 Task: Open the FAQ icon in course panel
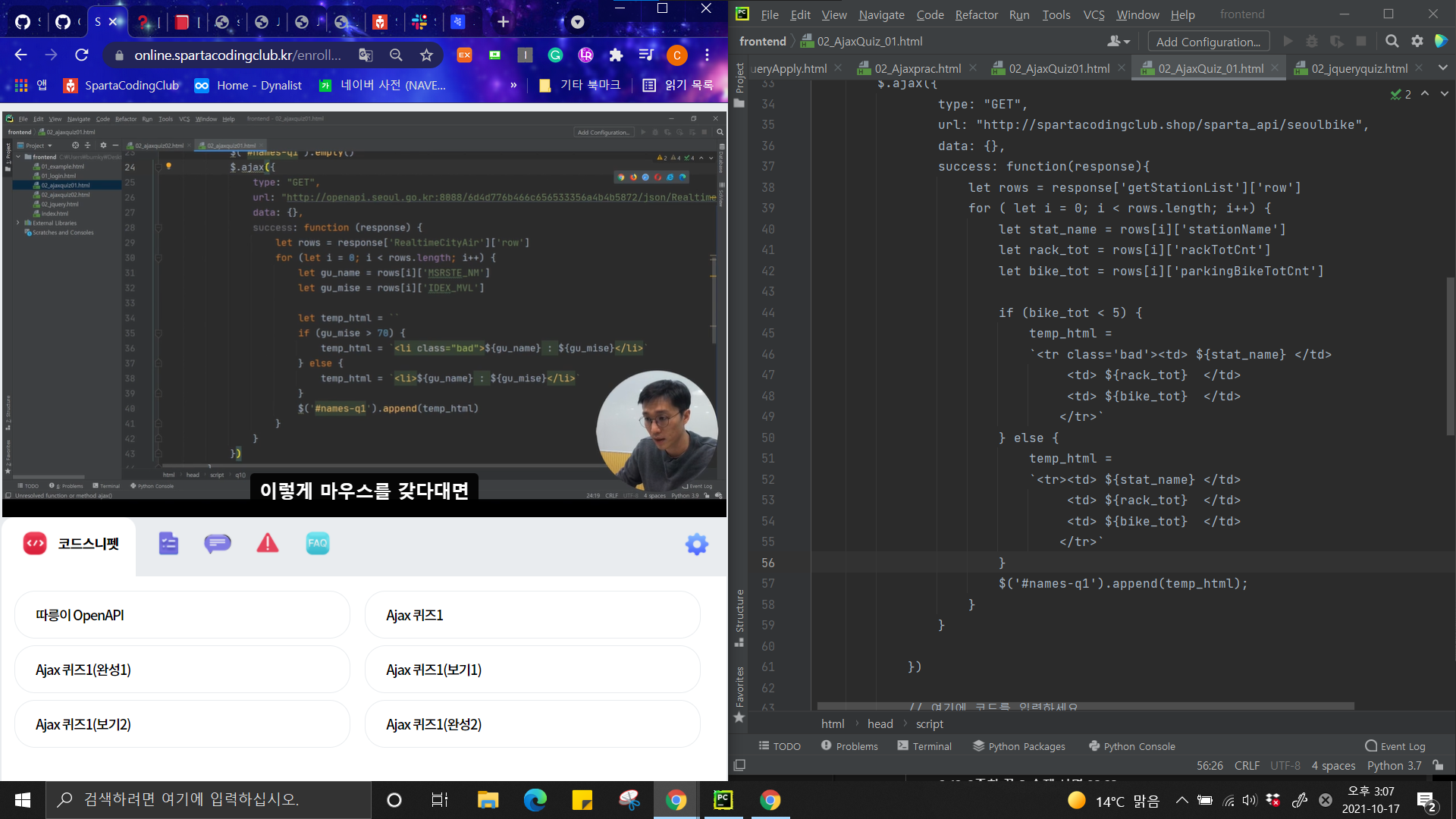pyautogui.click(x=317, y=544)
